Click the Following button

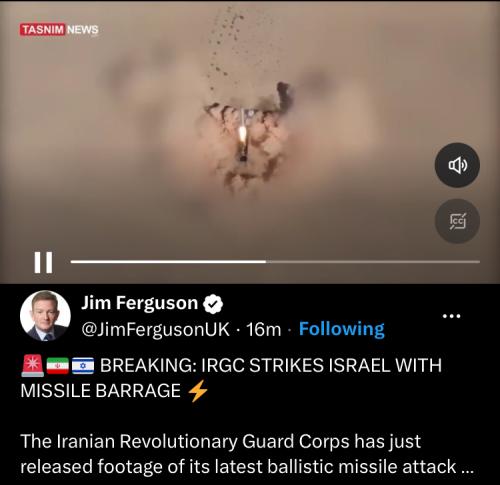pyautogui.click(x=342, y=329)
